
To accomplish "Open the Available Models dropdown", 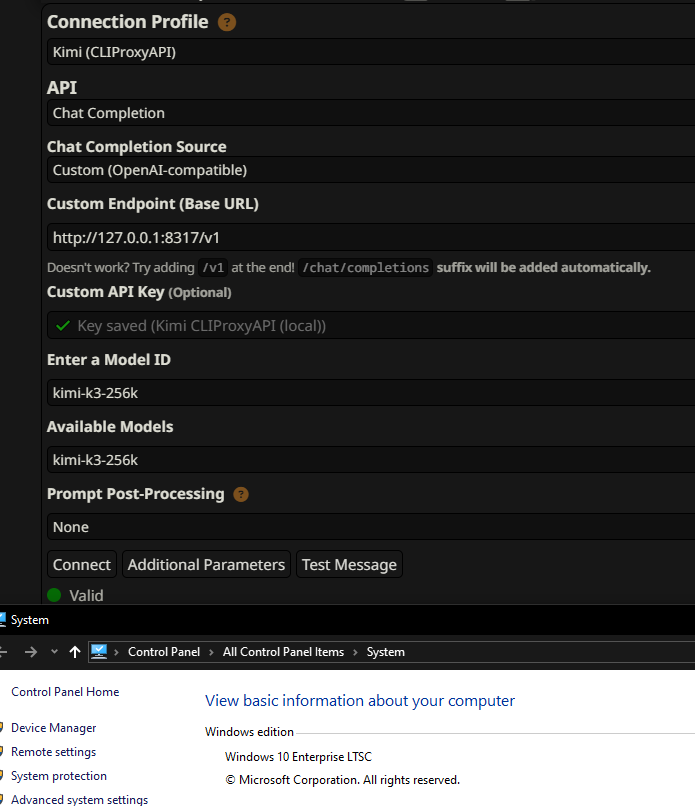I will click(x=371, y=460).
